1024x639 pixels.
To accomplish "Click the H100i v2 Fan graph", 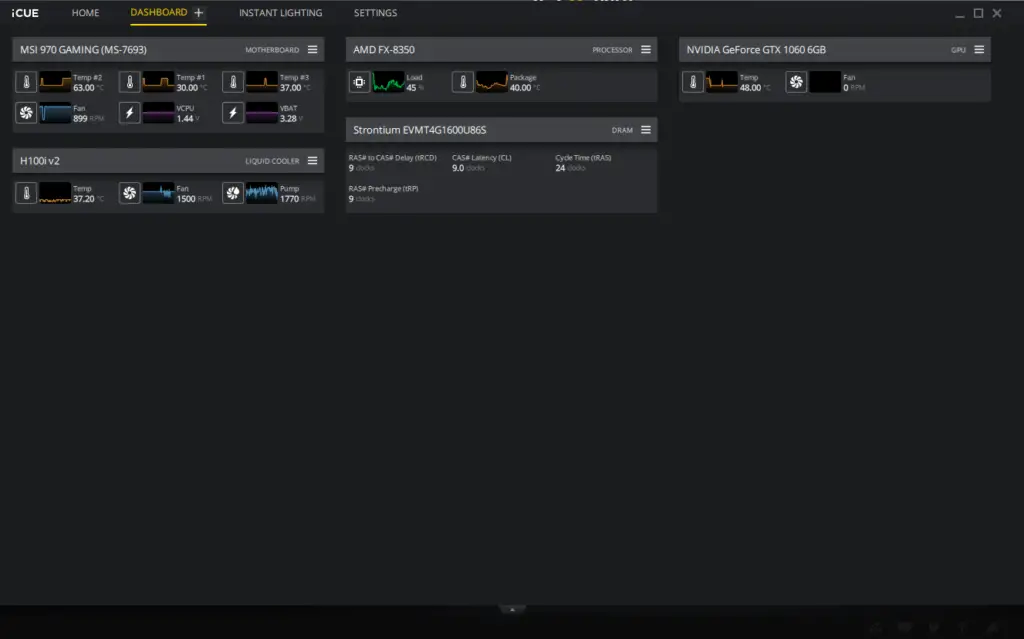I will click(158, 193).
